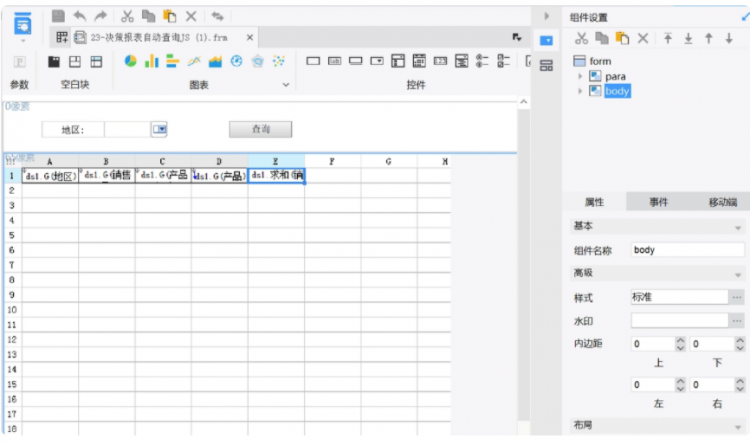Decrease 内边距 下 value with down arrow
This screenshot has width=750, height=445.
point(740,348)
